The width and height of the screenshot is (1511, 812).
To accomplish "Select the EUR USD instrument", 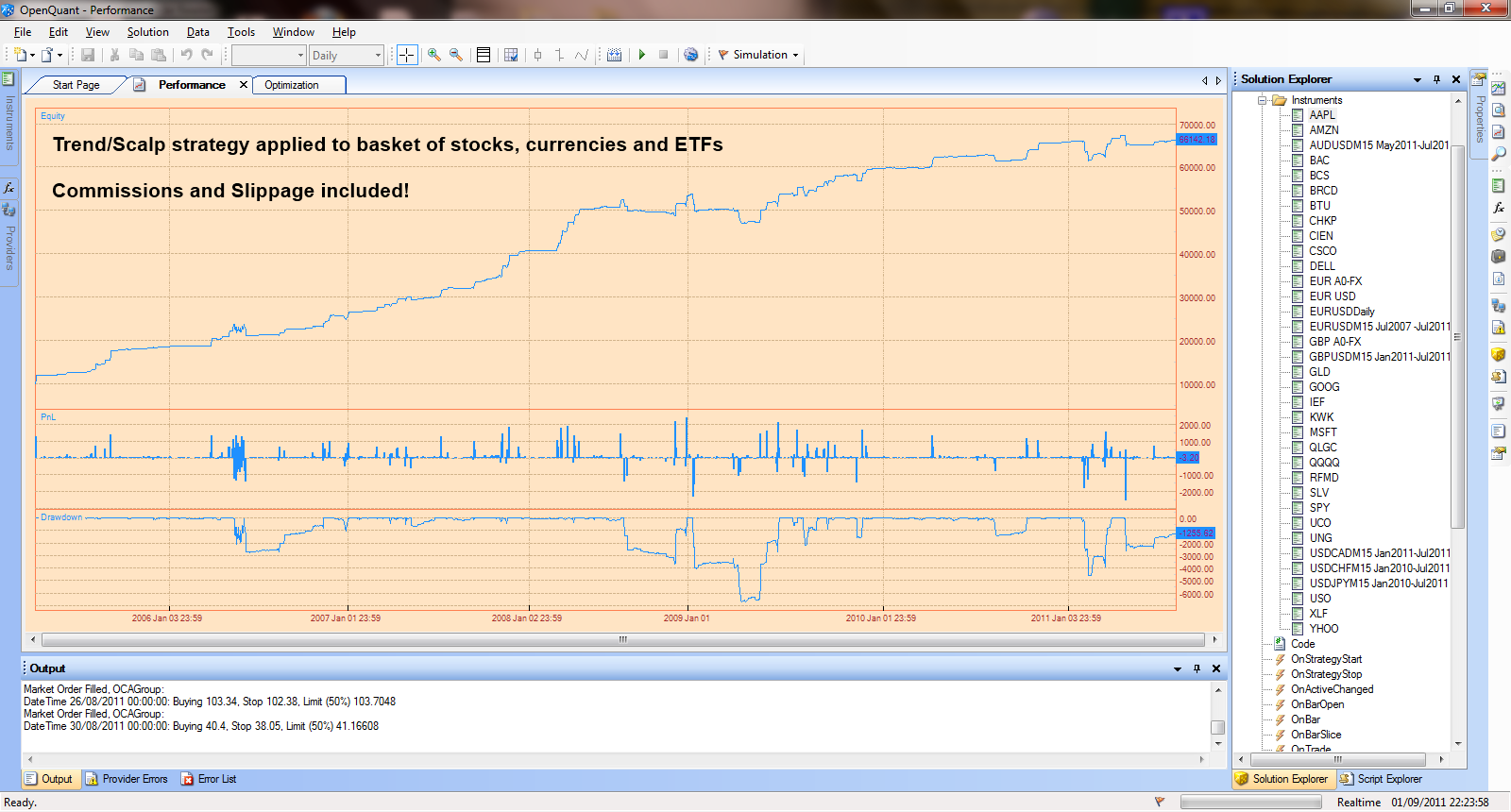I will pos(1332,296).
